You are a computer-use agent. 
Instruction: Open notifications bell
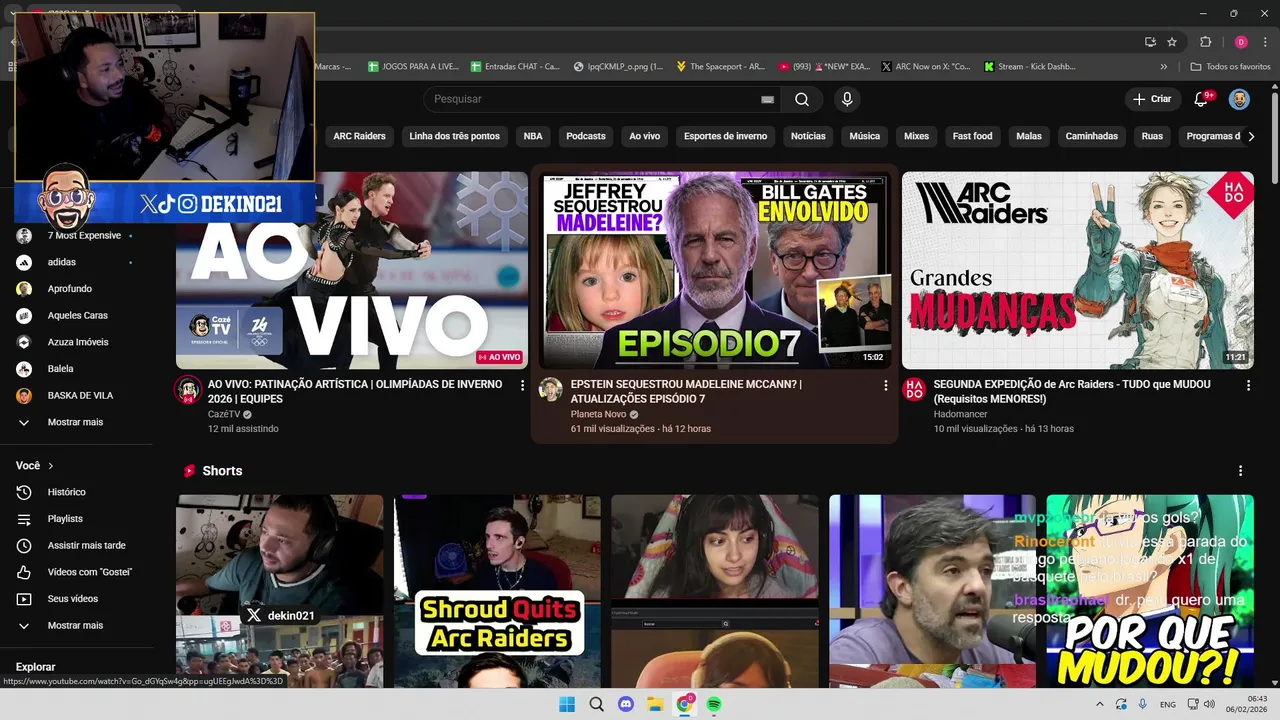tap(1203, 99)
